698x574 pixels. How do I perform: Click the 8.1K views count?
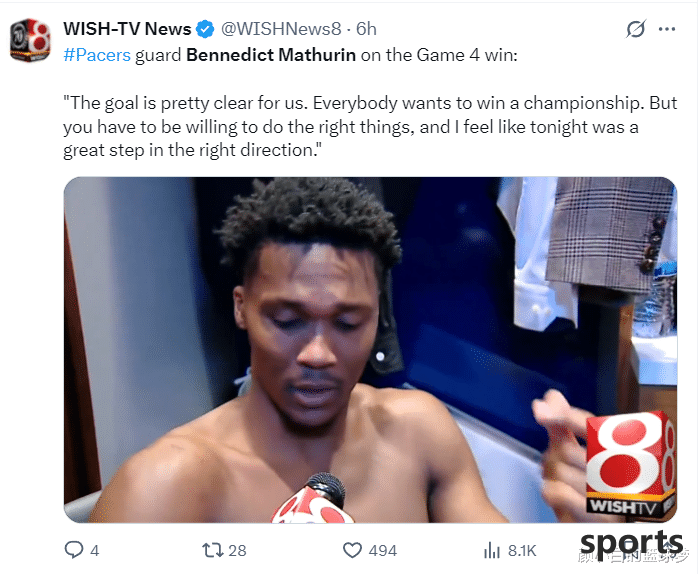522,551
